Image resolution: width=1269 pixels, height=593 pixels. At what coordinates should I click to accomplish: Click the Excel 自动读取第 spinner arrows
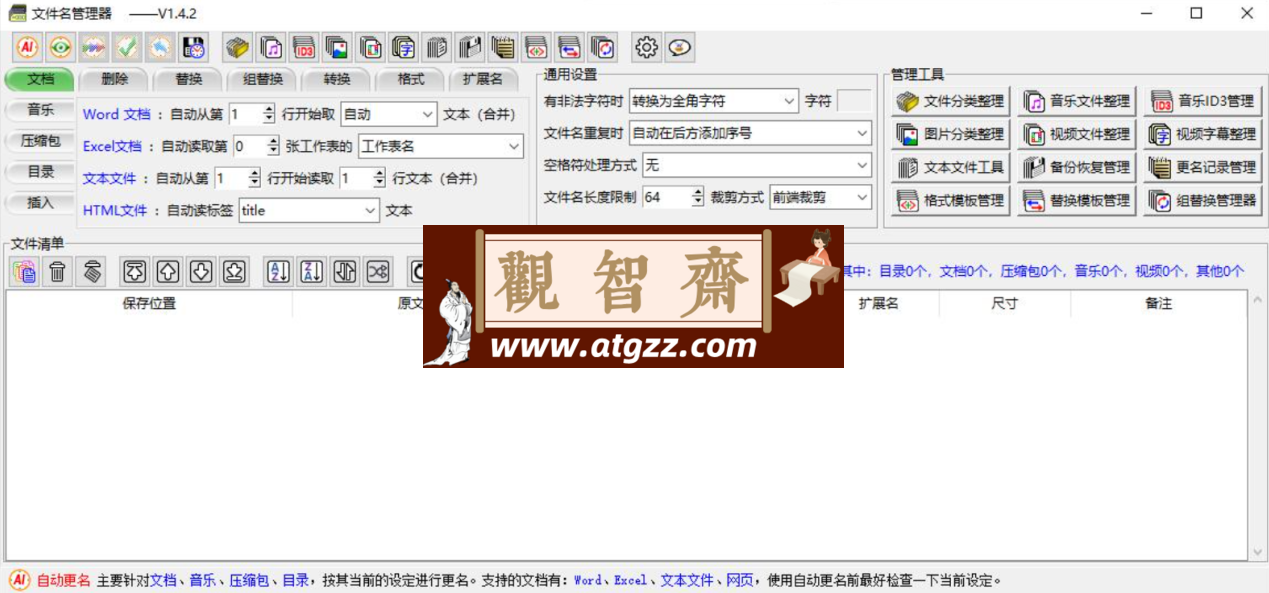(273, 146)
